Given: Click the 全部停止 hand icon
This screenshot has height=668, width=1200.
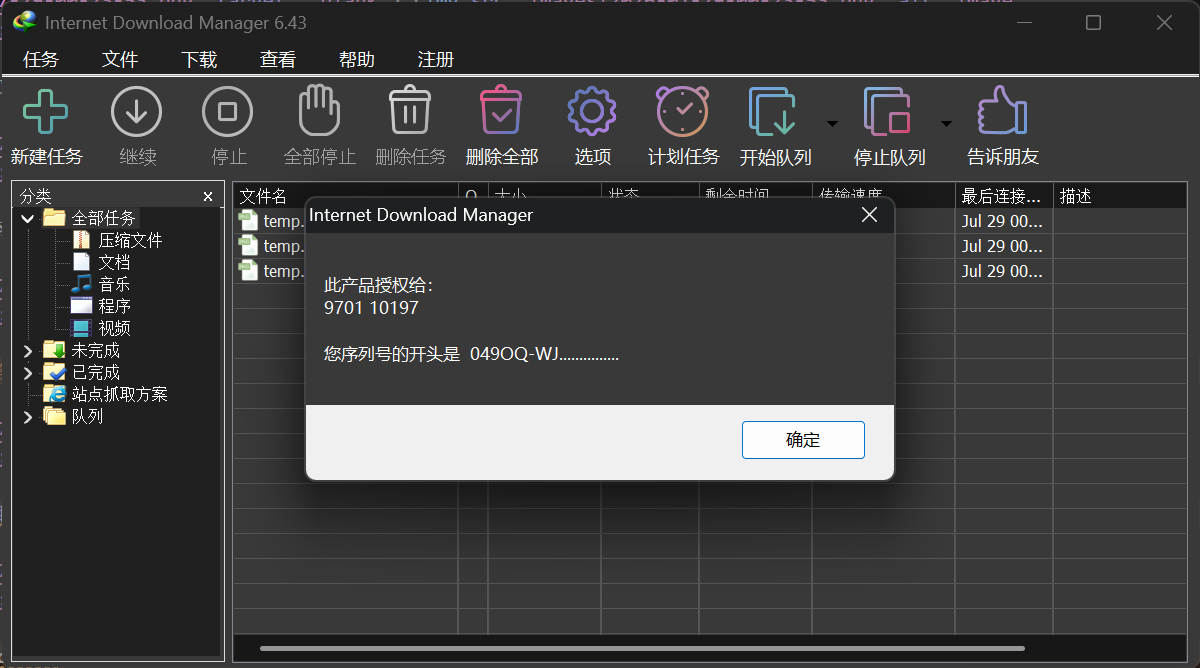Looking at the screenshot, I should (x=319, y=110).
